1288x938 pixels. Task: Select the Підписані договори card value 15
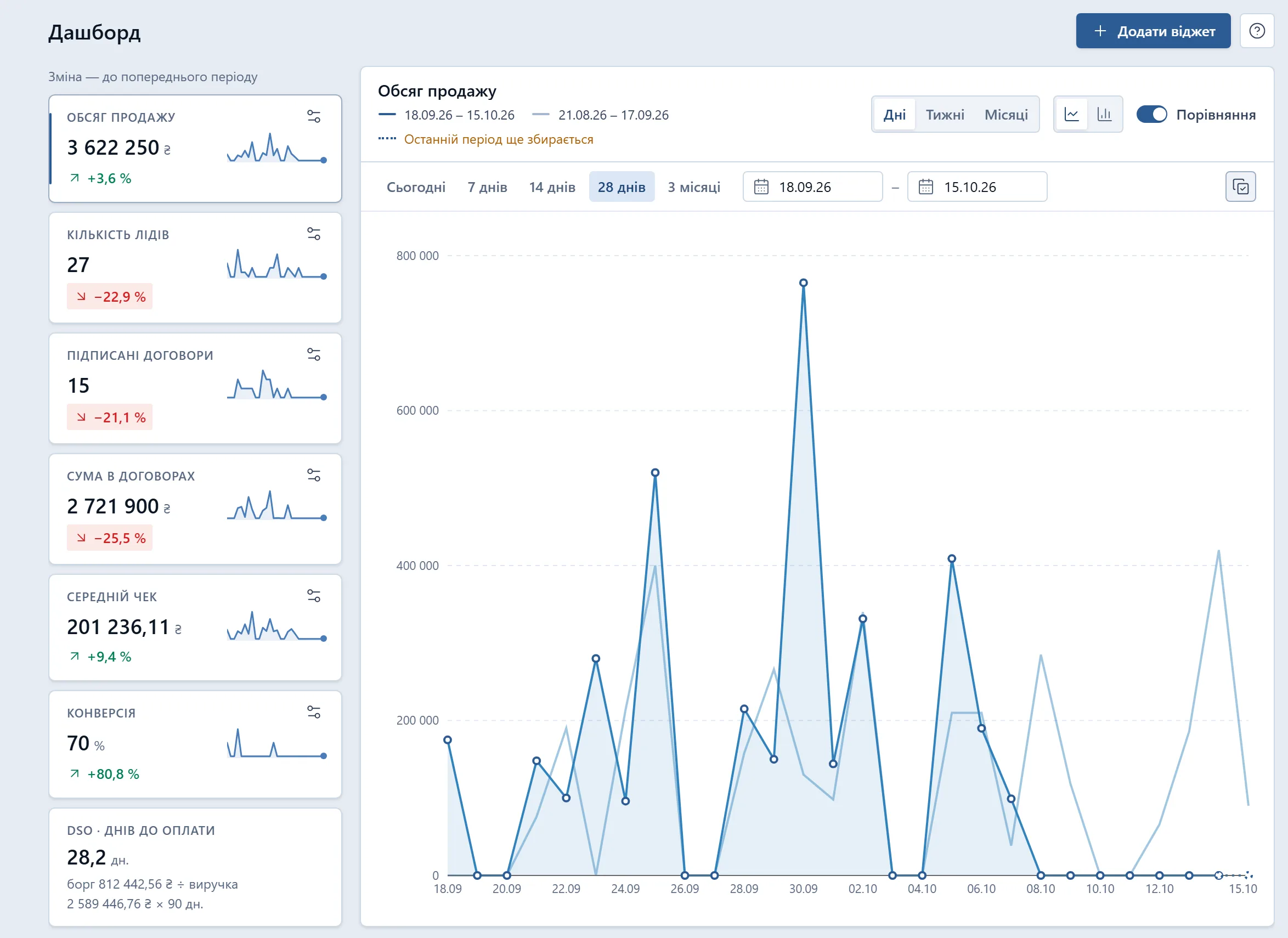pyautogui.click(x=78, y=386)
